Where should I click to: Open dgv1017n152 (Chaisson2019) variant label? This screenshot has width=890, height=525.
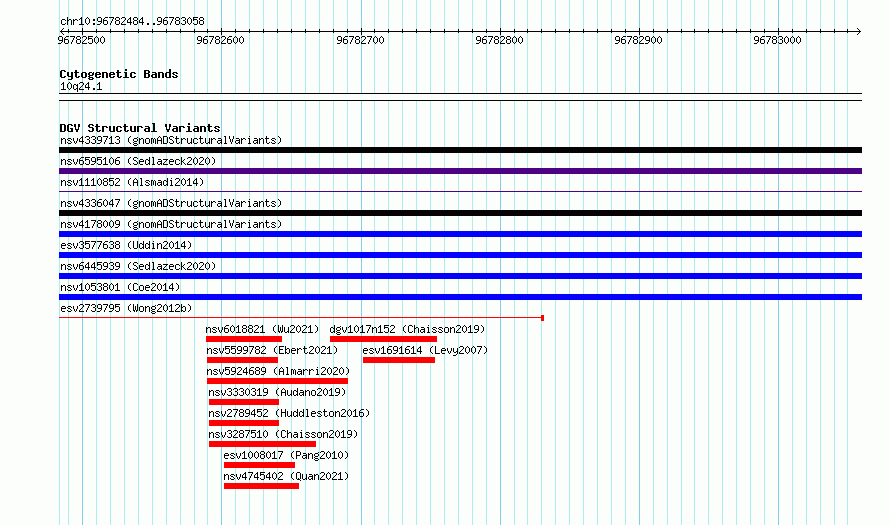pos(408,329)
